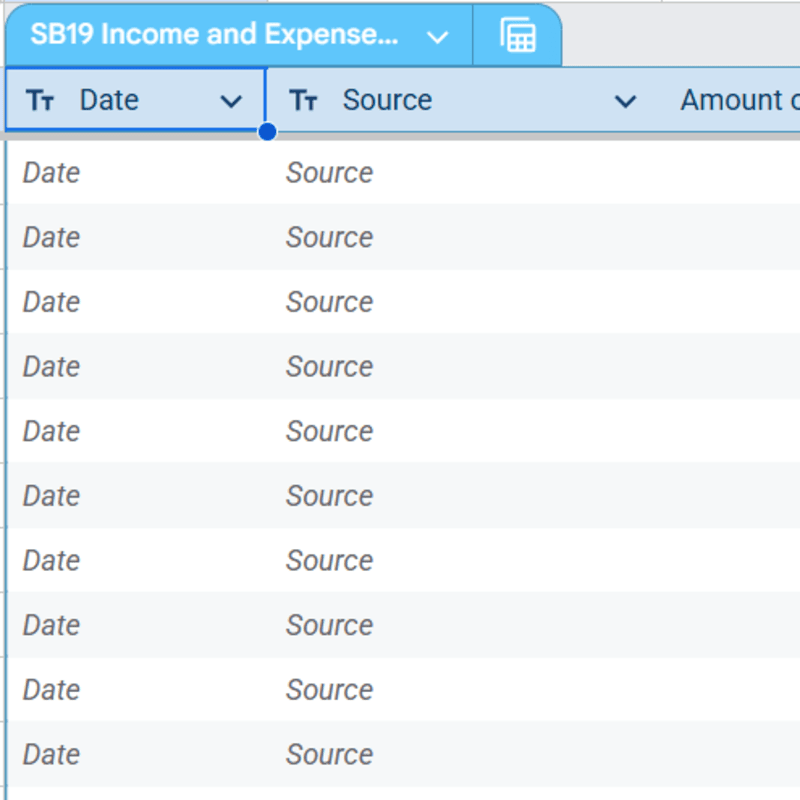The height and width of the screenshot is (800, 800).
Task: Select the Date cell in fifth data row
Action: tap(52, 431)
